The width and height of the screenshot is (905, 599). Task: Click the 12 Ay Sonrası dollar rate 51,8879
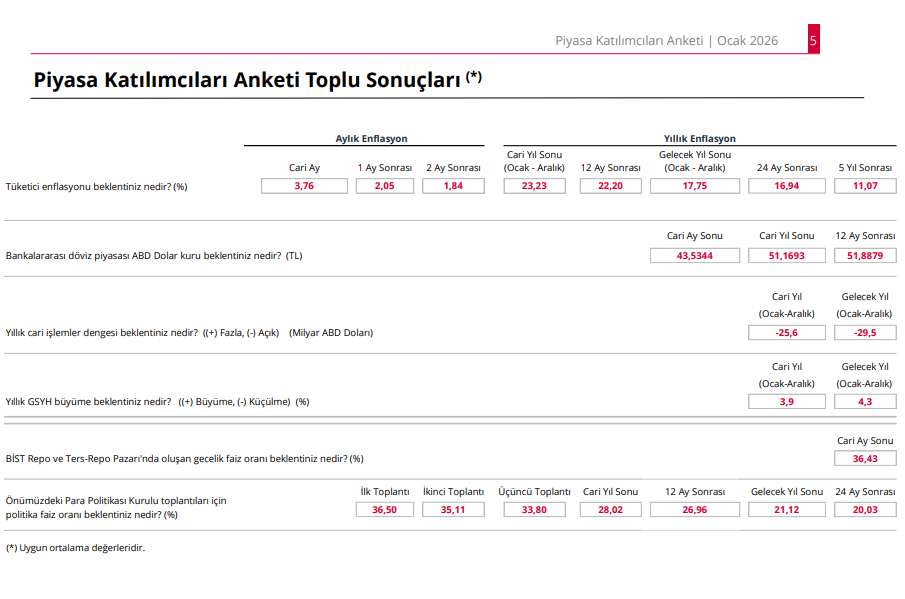[865, 256]
